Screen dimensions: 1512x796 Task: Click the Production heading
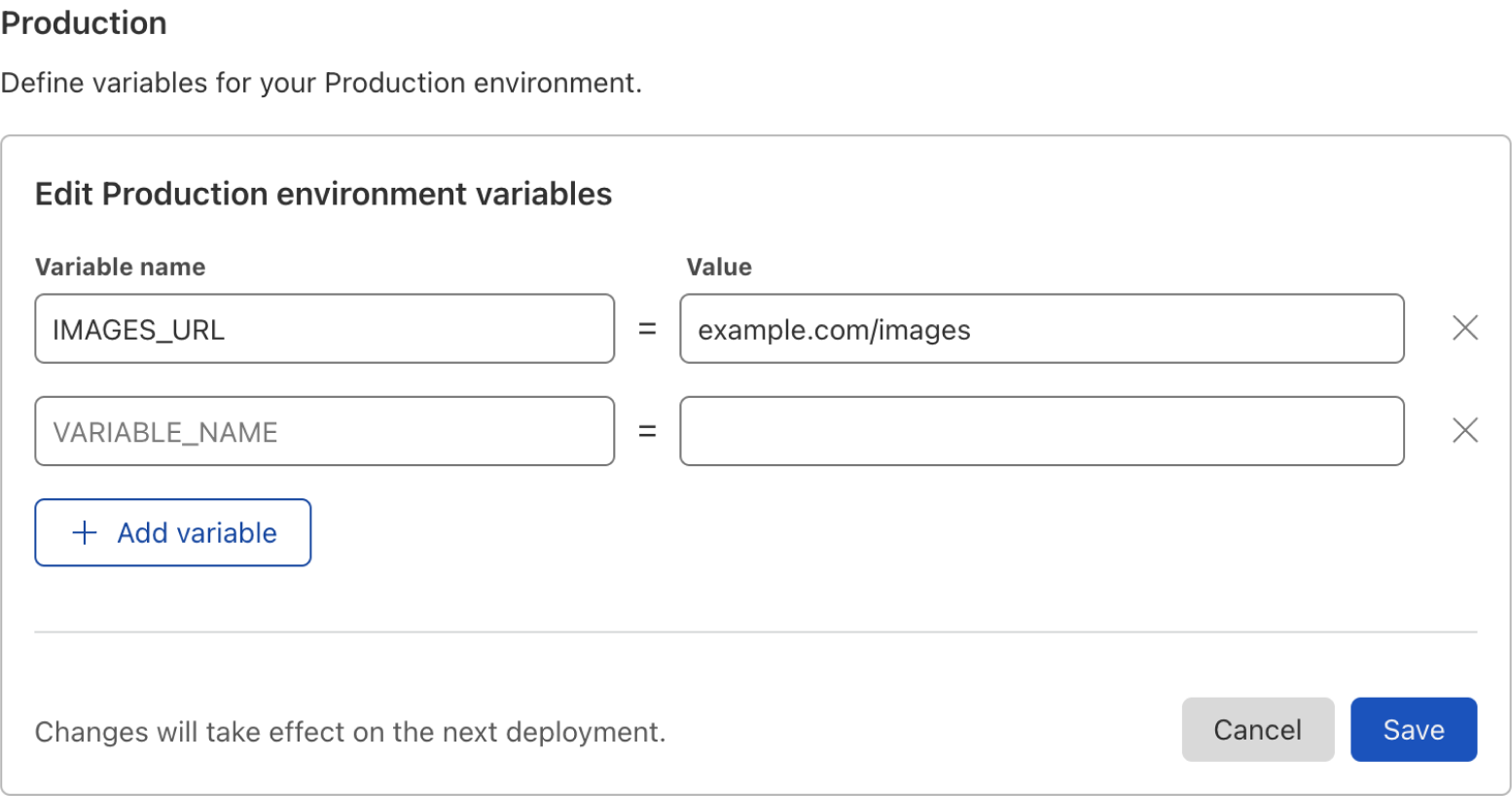pyautogui.click(x=84, y=22)
